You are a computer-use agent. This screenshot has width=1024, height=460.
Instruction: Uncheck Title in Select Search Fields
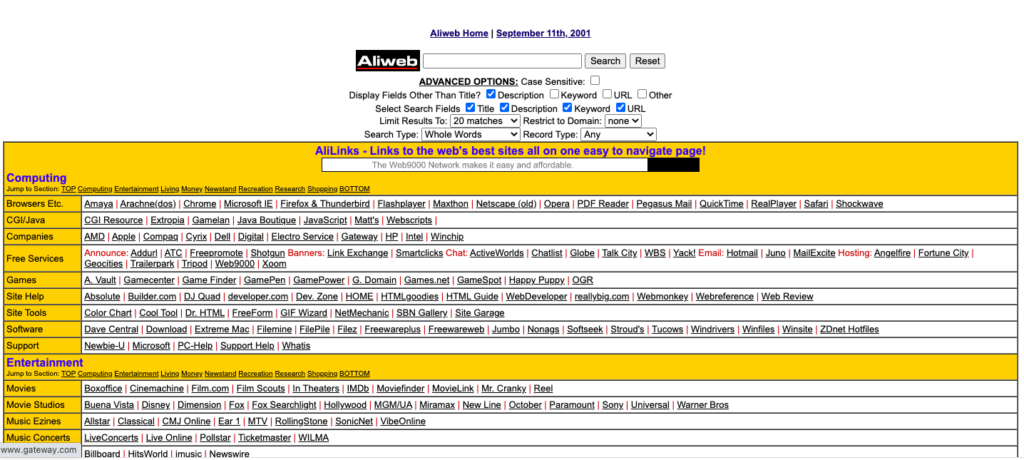tap(471, 107)
